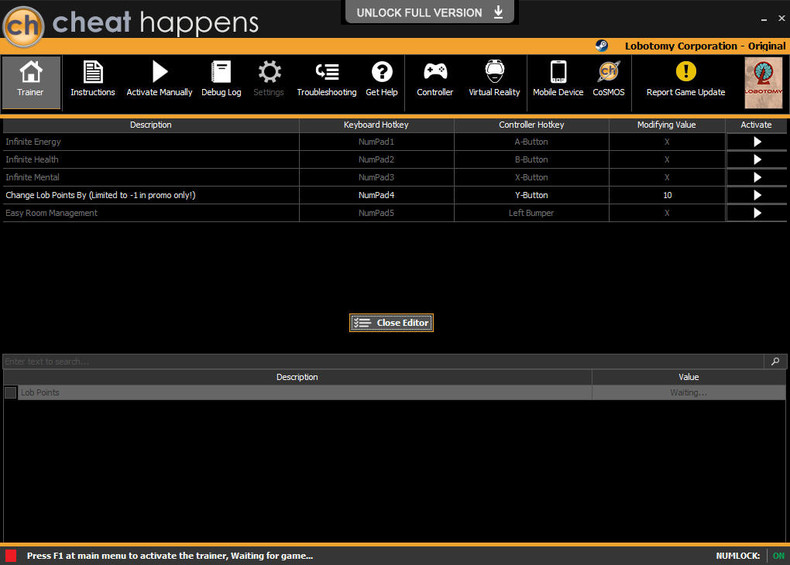Activate Infinite Health cheat
Viewport: 790px width, 565px height.
[x=757, y=160]
